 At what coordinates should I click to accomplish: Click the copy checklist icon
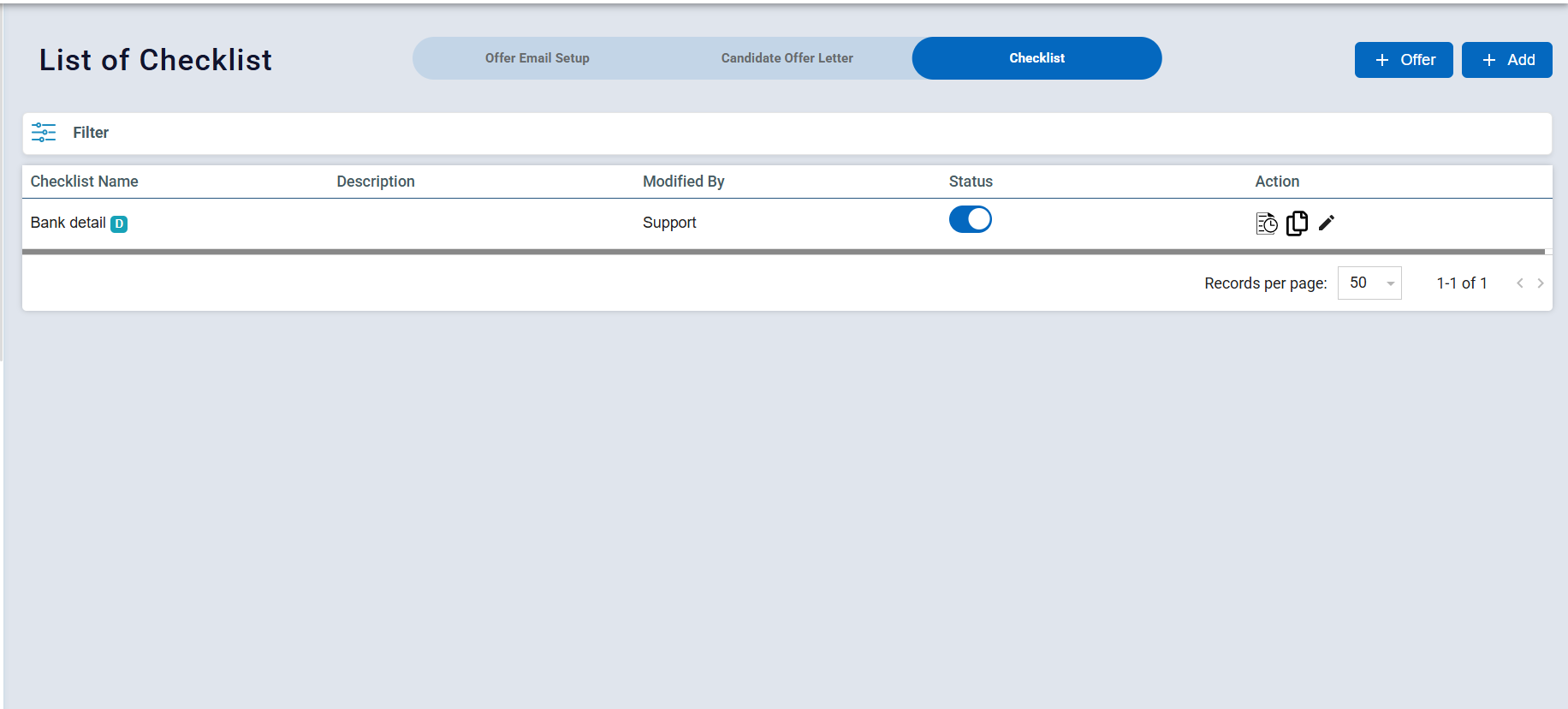tap(1297, 223)
